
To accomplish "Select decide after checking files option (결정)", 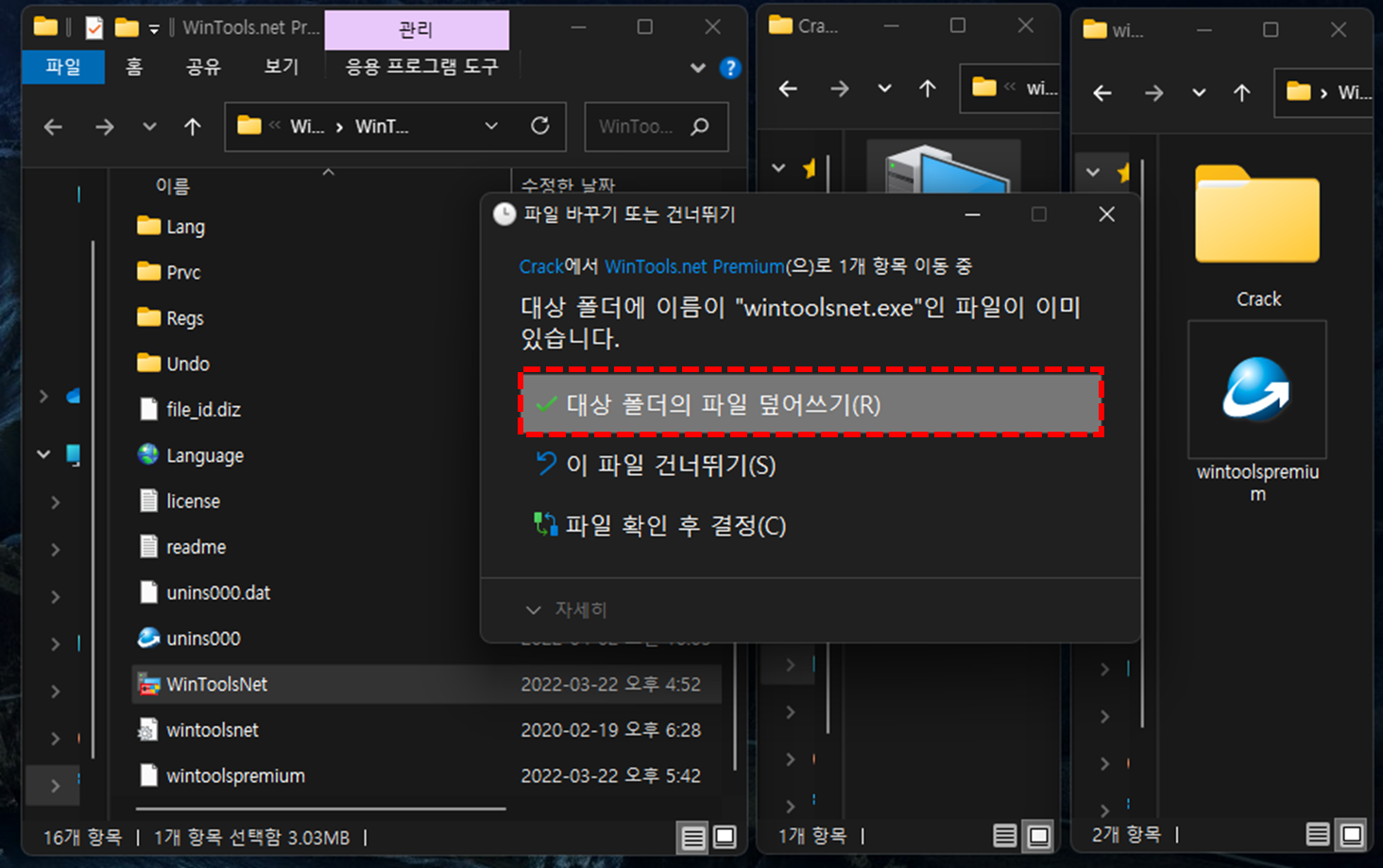I will point(660,525).
